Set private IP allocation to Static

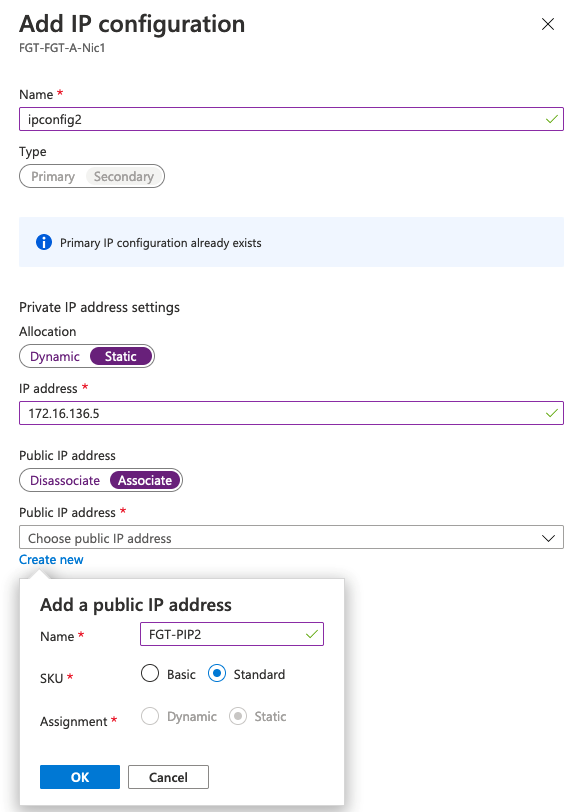(x=121, y=356)
